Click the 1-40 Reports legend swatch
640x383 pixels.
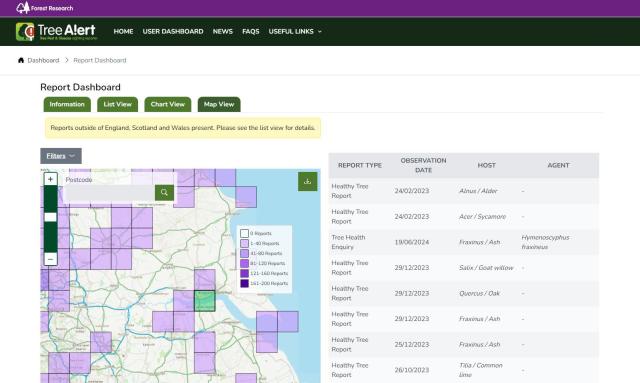pyautogui.click(x=244, y=243)
